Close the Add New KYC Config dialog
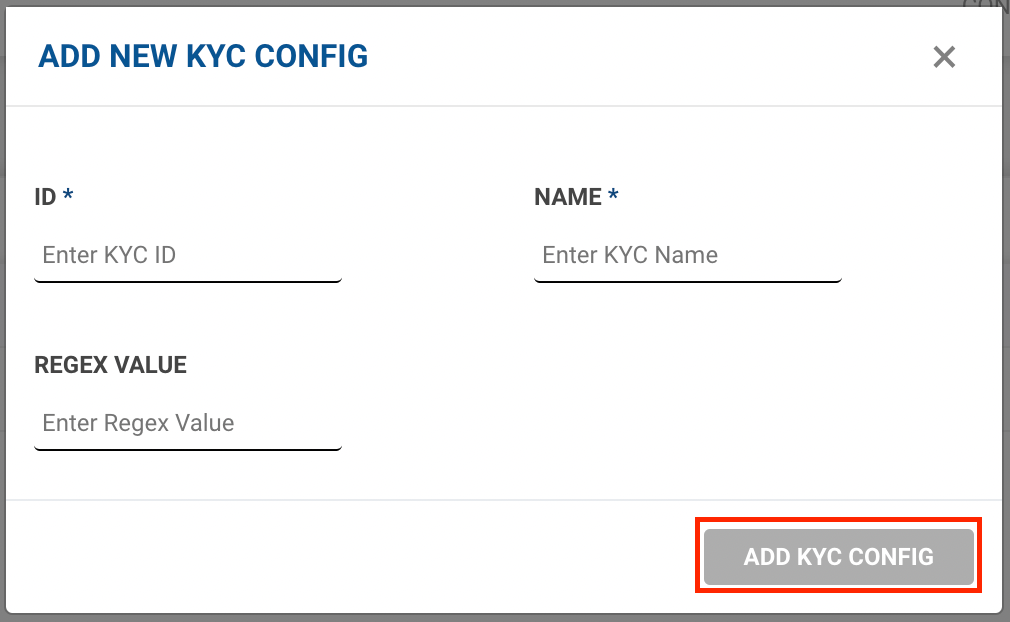Screen dimensions: 1010x622 tap(944, 57)
